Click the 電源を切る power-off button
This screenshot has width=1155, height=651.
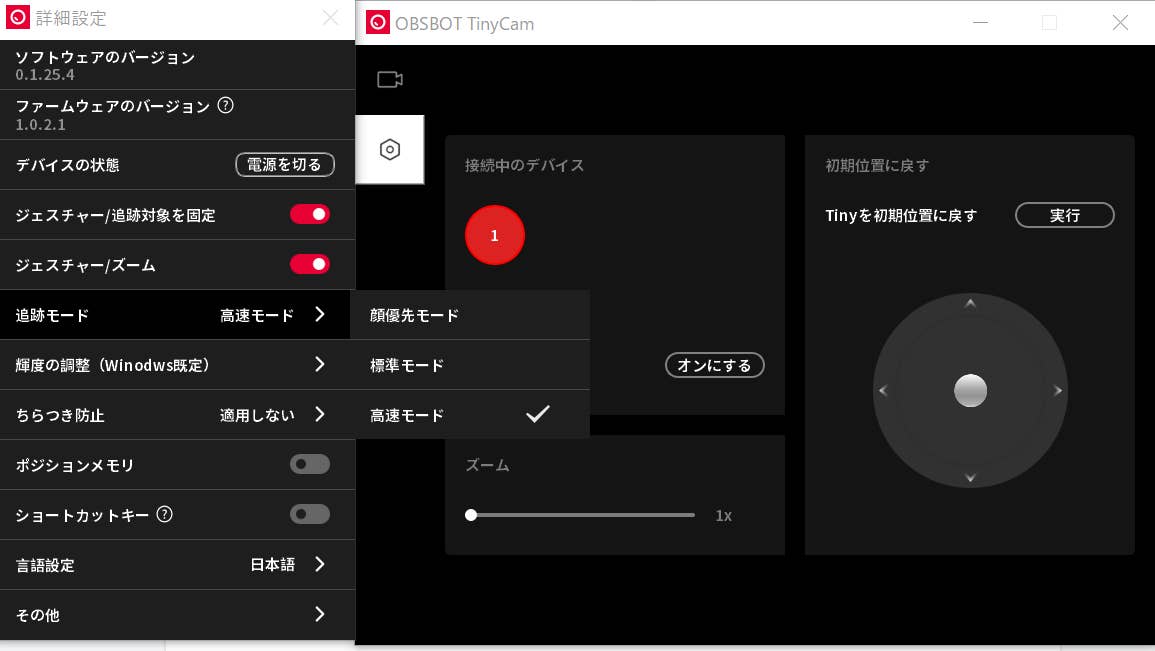pyautogui.click(x=285, y=164)
